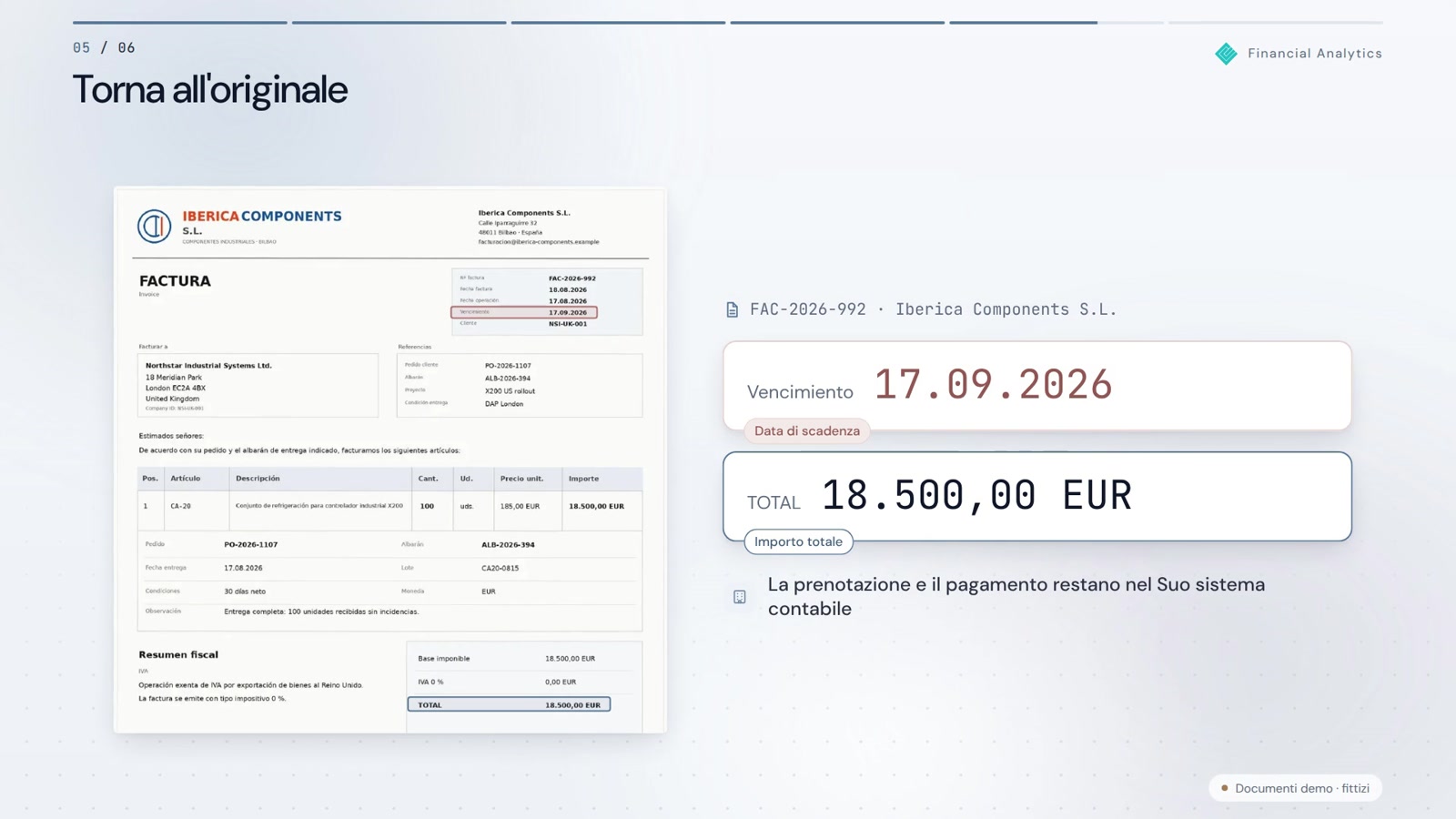Screen dimensions: 1456x819
Task: Click the highlighted TOTAL row on the invoice
Action: pos(509,704)
